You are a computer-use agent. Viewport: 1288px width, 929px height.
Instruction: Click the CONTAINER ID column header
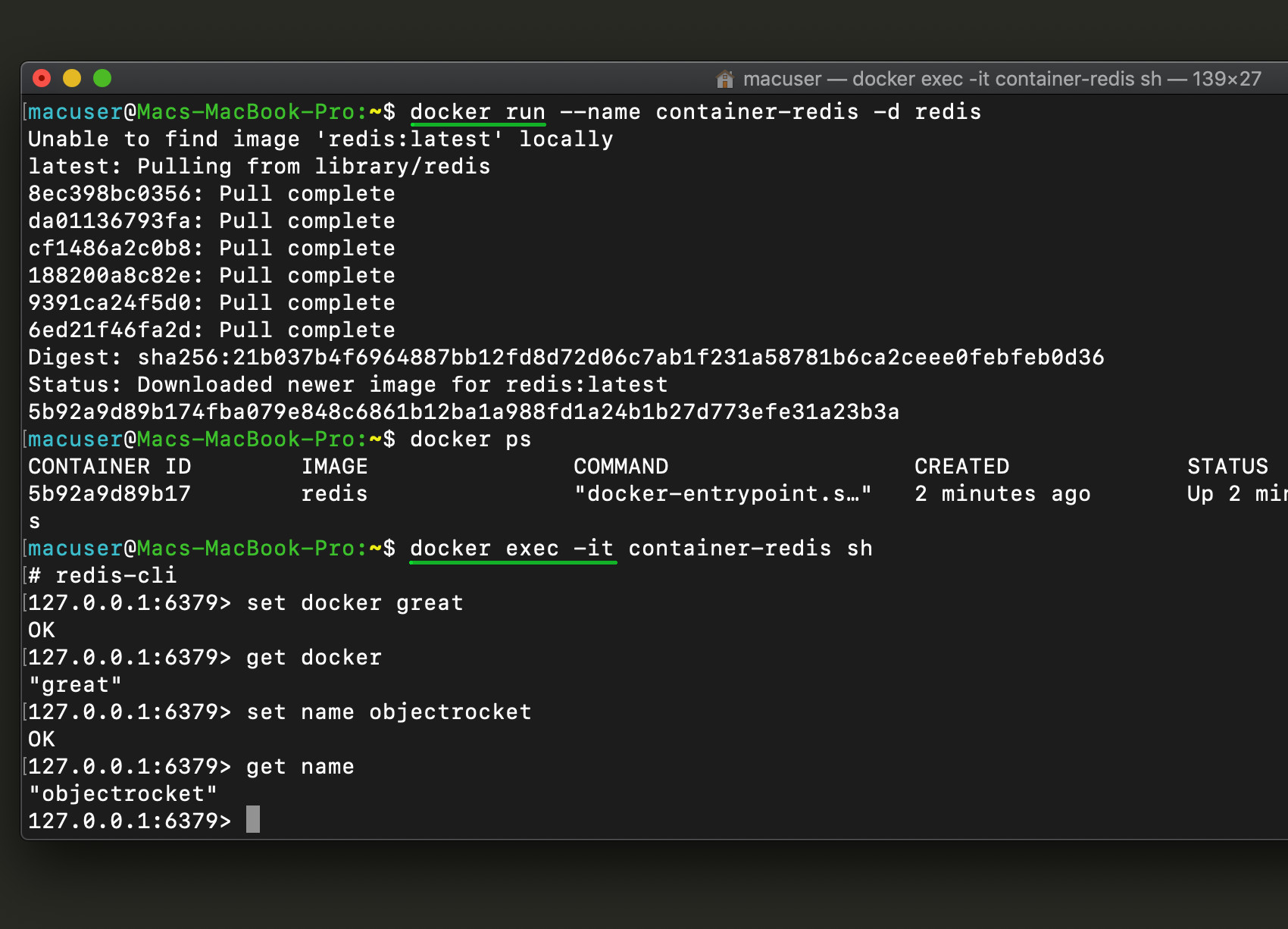pos(109,467)
